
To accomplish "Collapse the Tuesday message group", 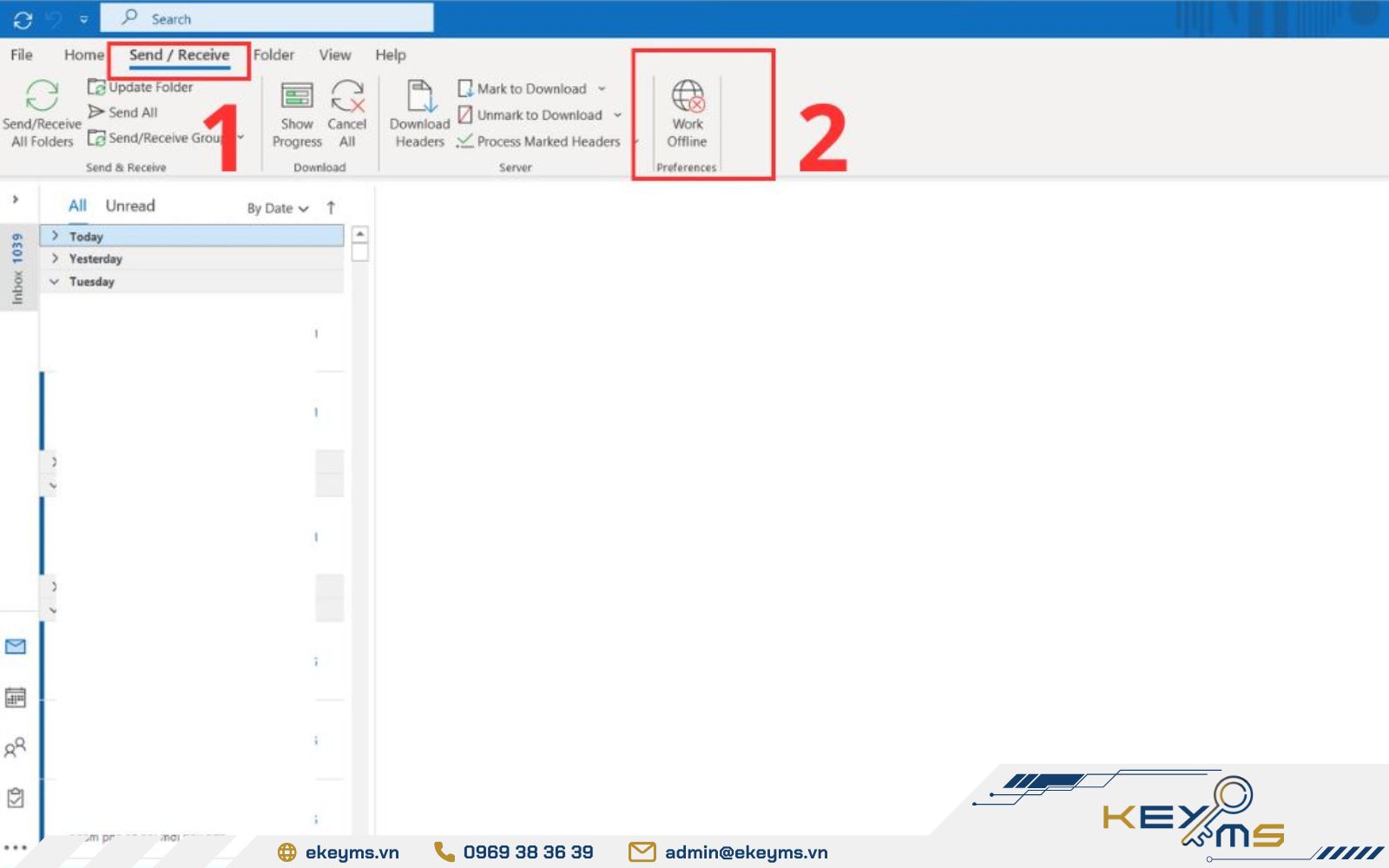I will coord(54,281).
